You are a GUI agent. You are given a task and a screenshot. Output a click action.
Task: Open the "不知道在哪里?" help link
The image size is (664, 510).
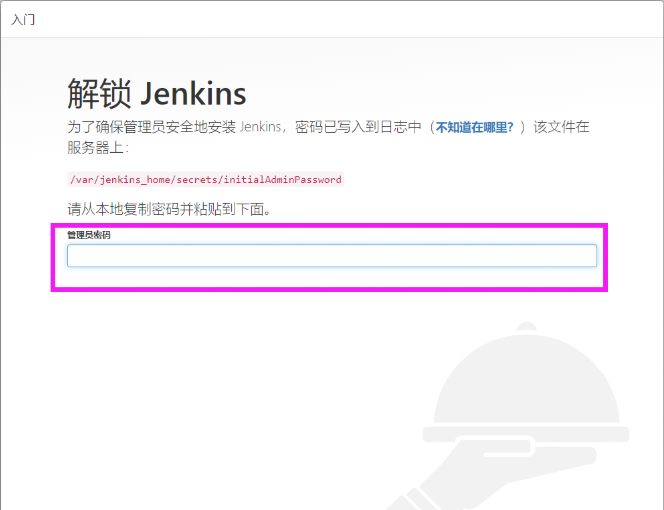tap(475, 127)
